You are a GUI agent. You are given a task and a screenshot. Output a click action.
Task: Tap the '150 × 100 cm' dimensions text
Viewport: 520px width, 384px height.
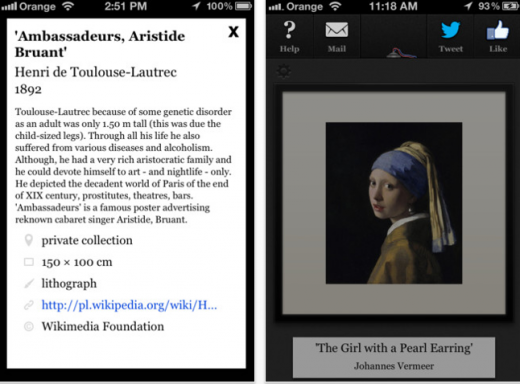[77, 262]
